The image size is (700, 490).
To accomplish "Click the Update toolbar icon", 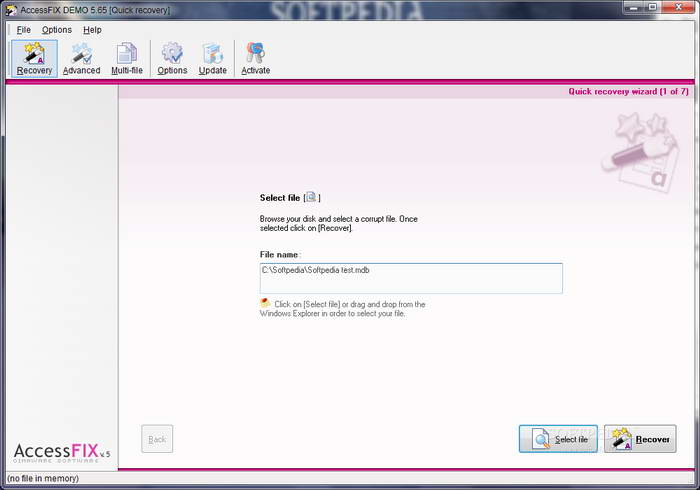I will (x=212, y=58).
